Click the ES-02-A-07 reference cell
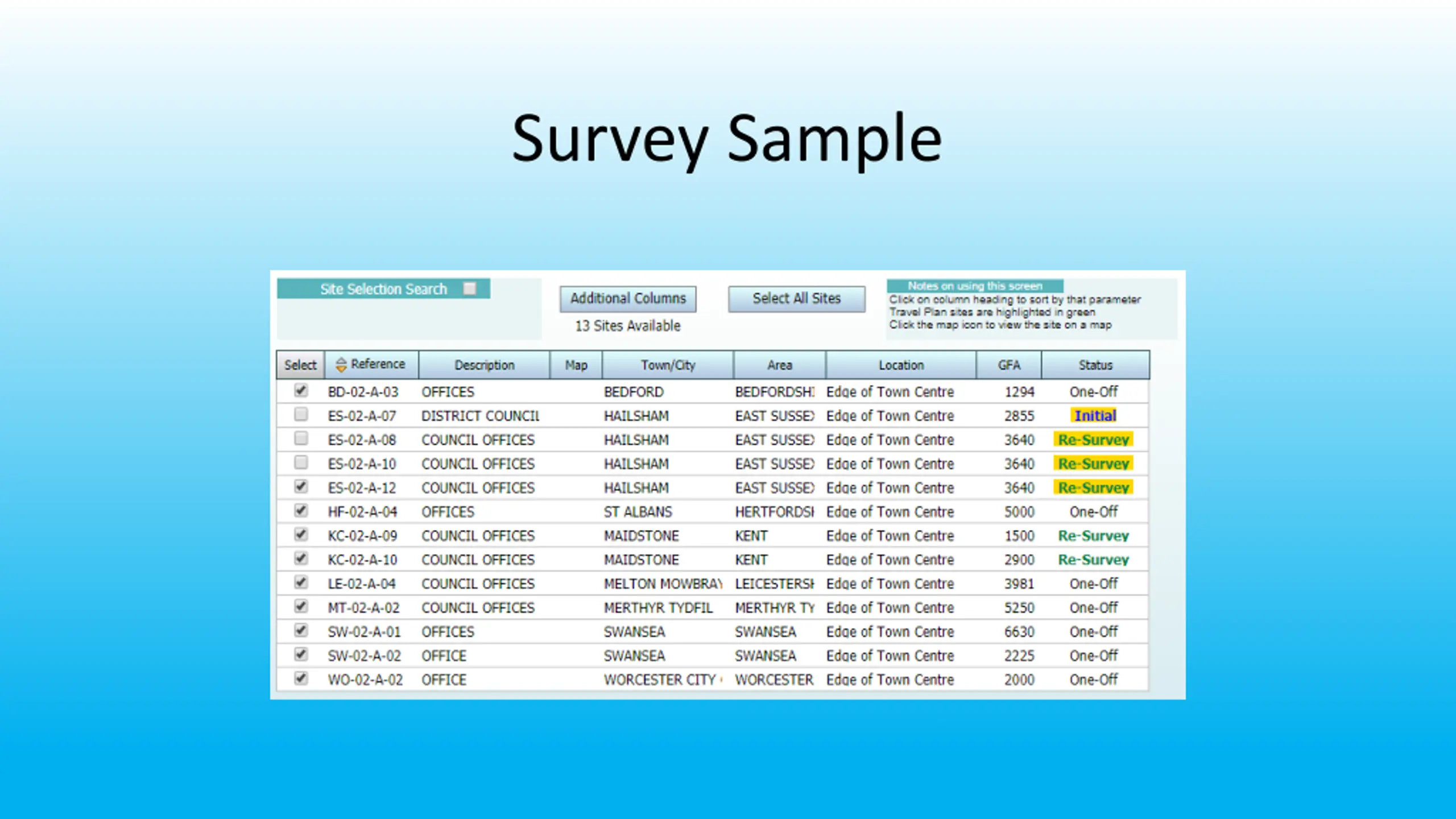Screen dimensions: 1456x819 [x=362, y=416]
